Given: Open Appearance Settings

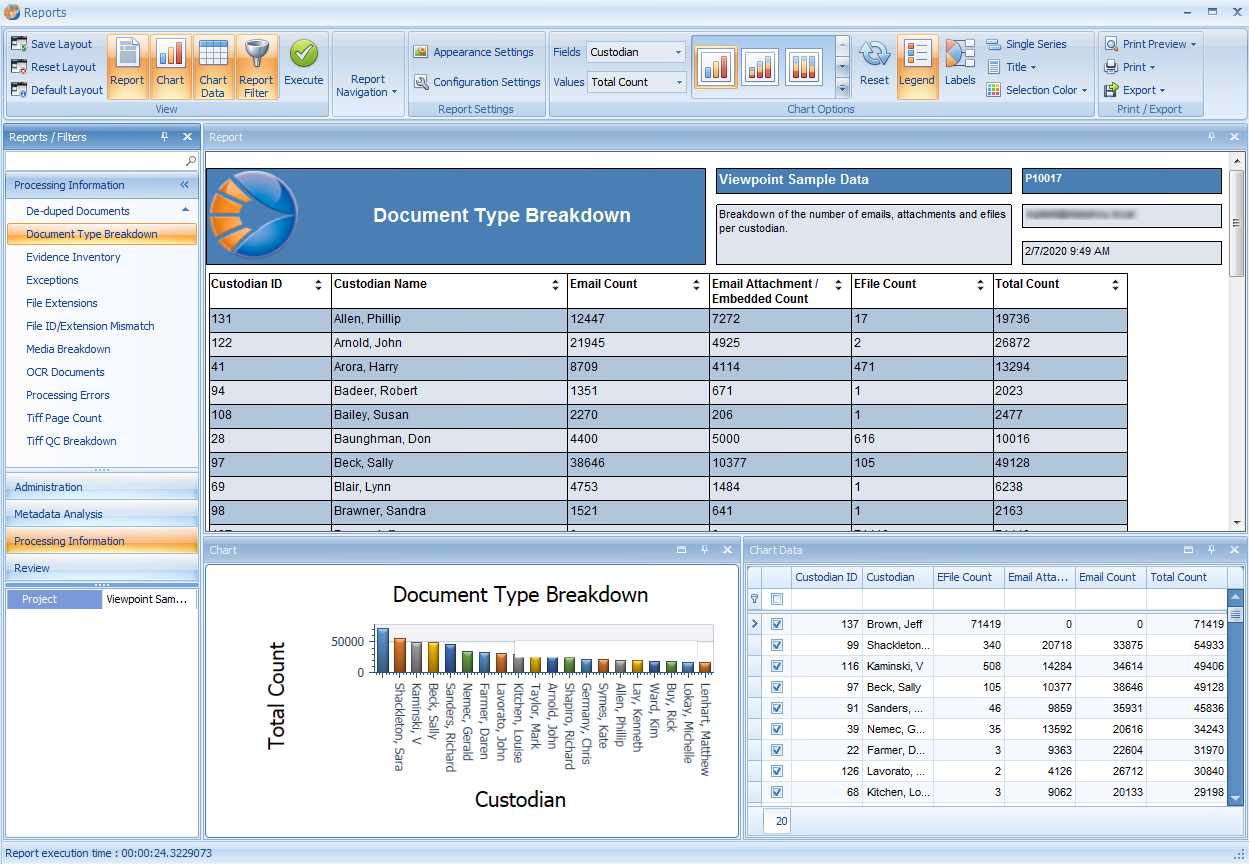Looking at the screenshot, I should pos(475,52).
